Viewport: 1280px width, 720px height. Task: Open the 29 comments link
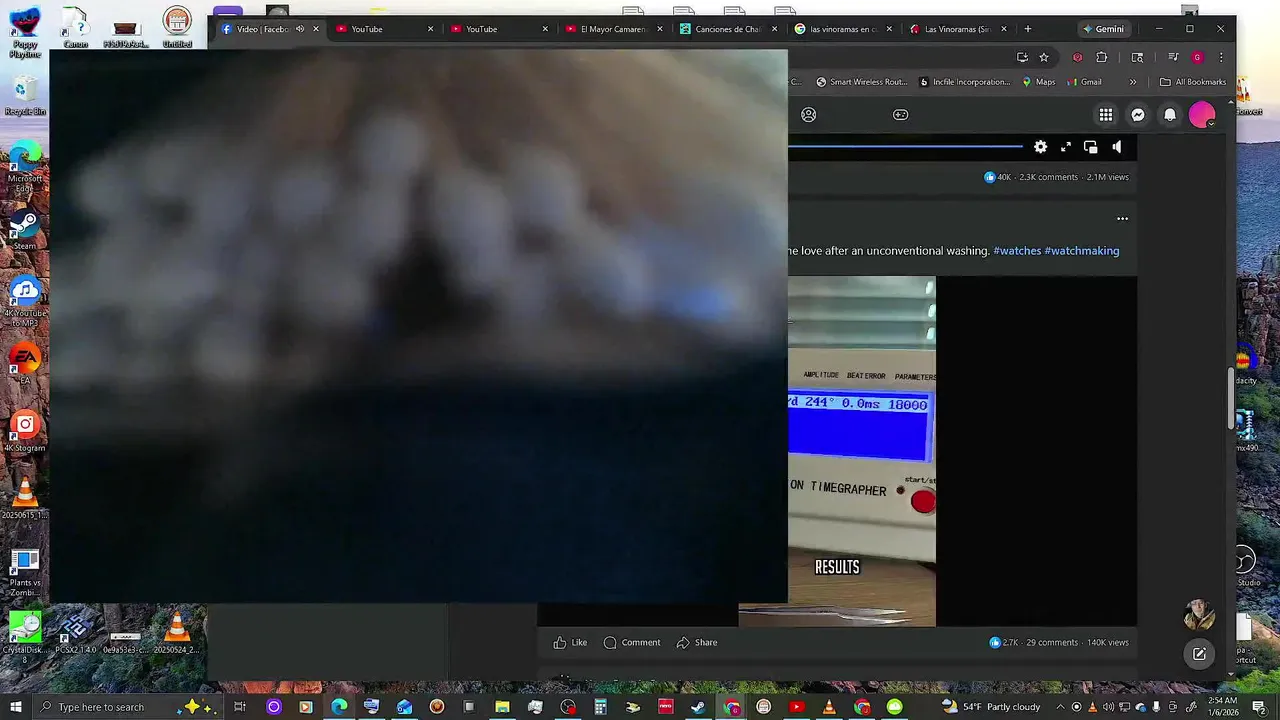pos(1052,643)
